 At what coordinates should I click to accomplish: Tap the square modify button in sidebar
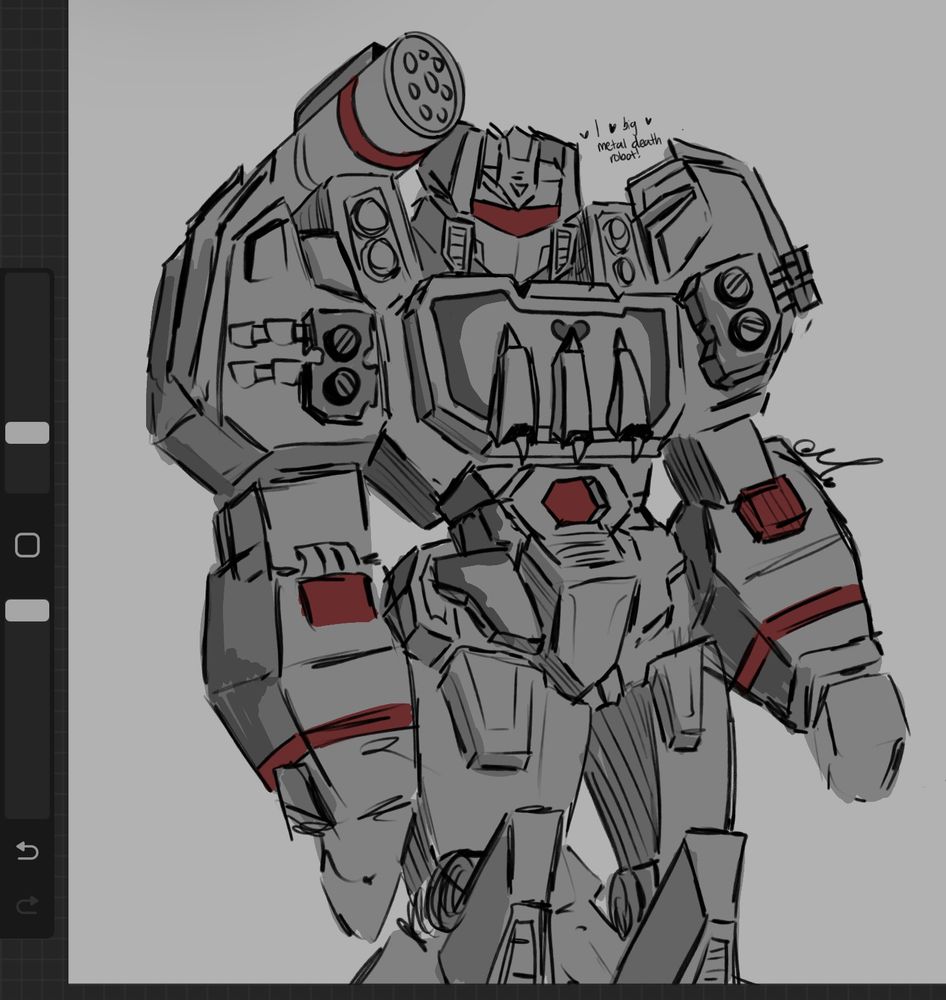pos(27,546)
